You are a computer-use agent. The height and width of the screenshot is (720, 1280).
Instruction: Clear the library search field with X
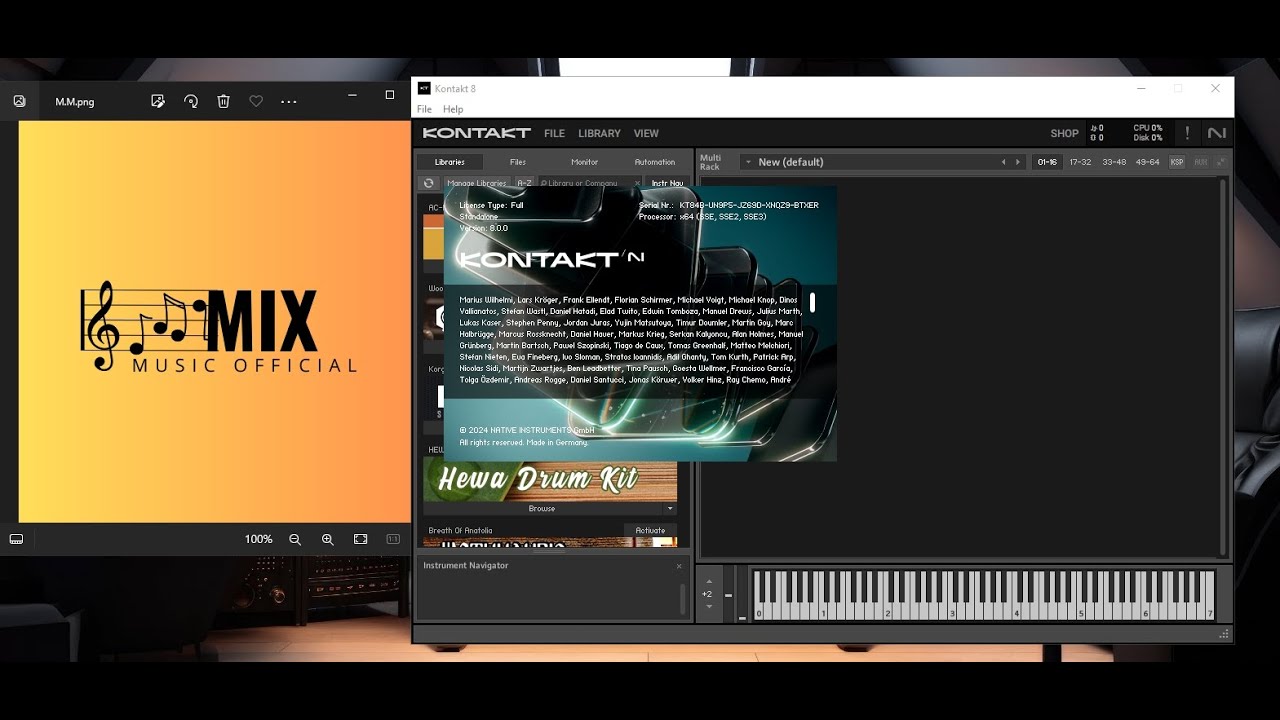point(637,183)
